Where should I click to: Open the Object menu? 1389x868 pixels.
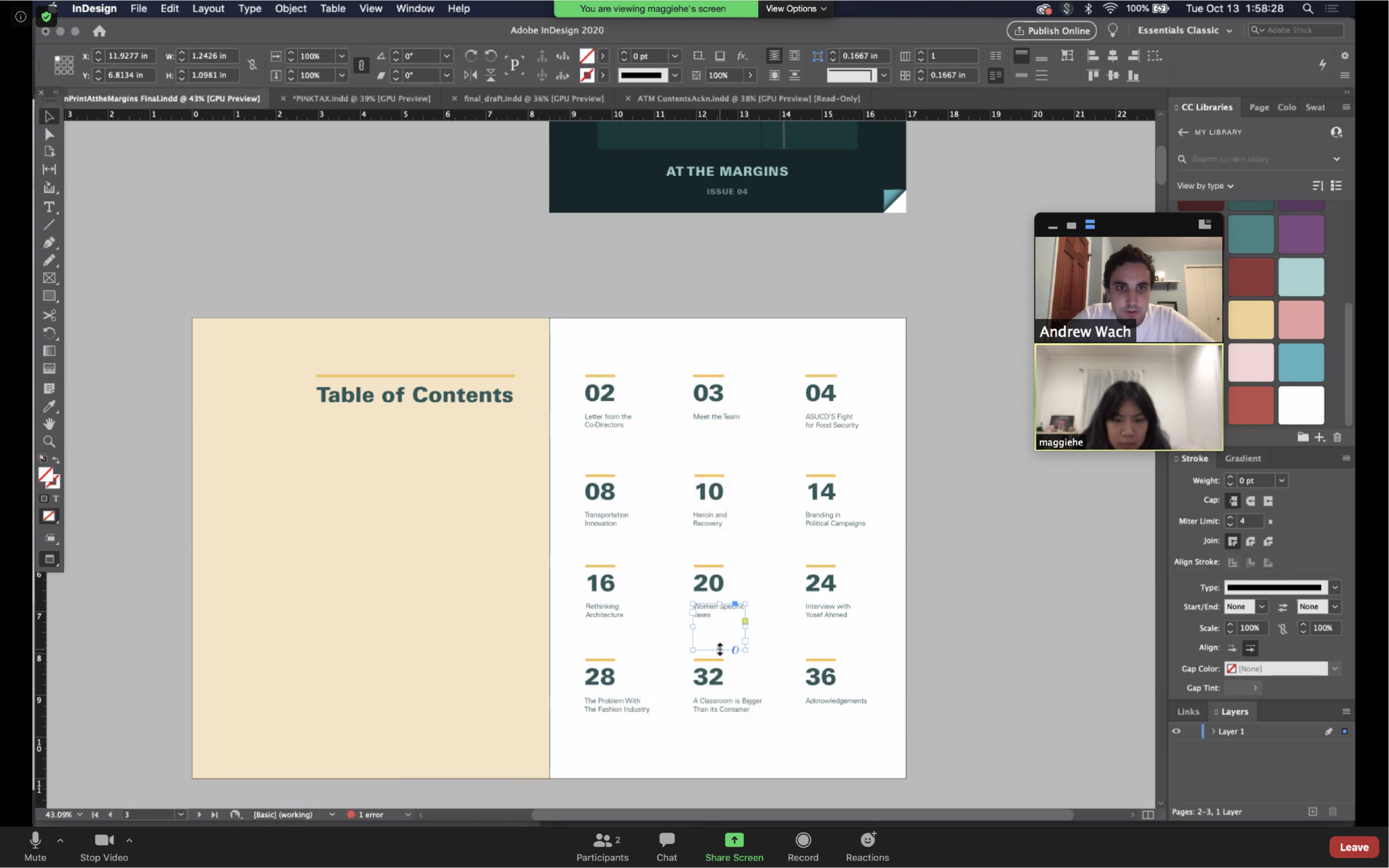(290, 9)
